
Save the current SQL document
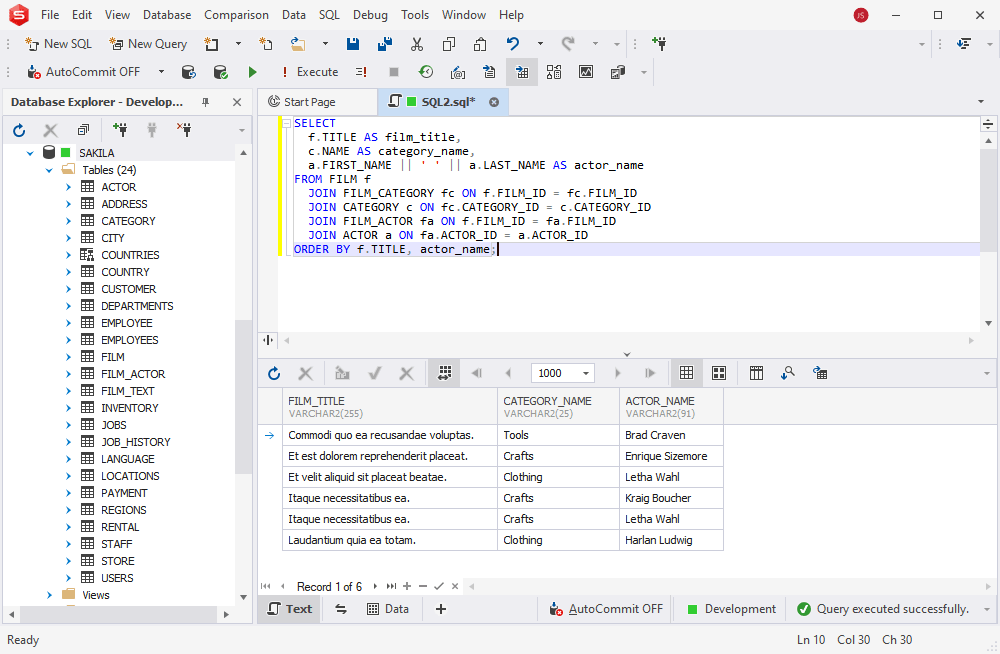[x=353, y=44]
